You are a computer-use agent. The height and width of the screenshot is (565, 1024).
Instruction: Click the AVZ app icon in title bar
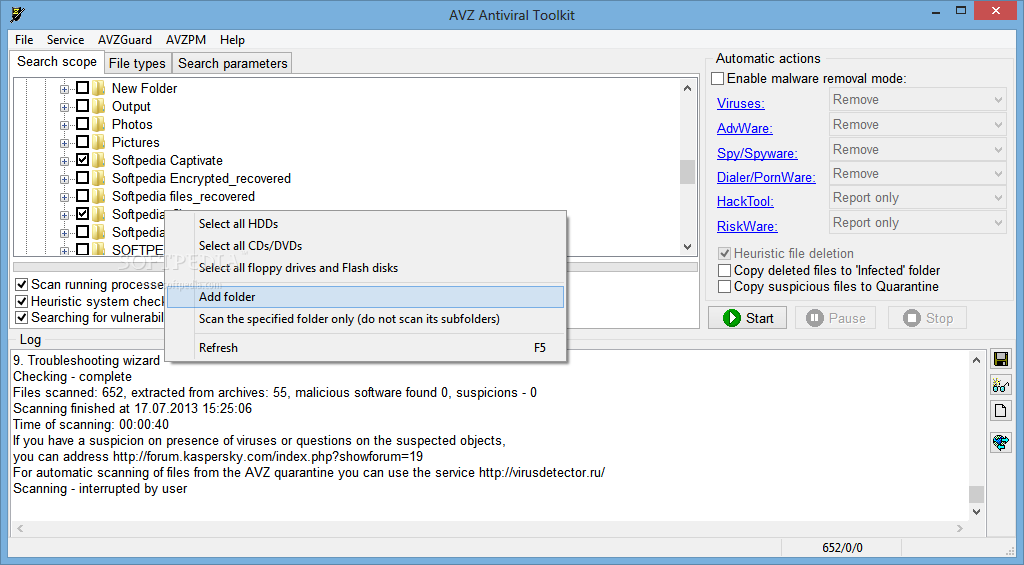[18, 14]
